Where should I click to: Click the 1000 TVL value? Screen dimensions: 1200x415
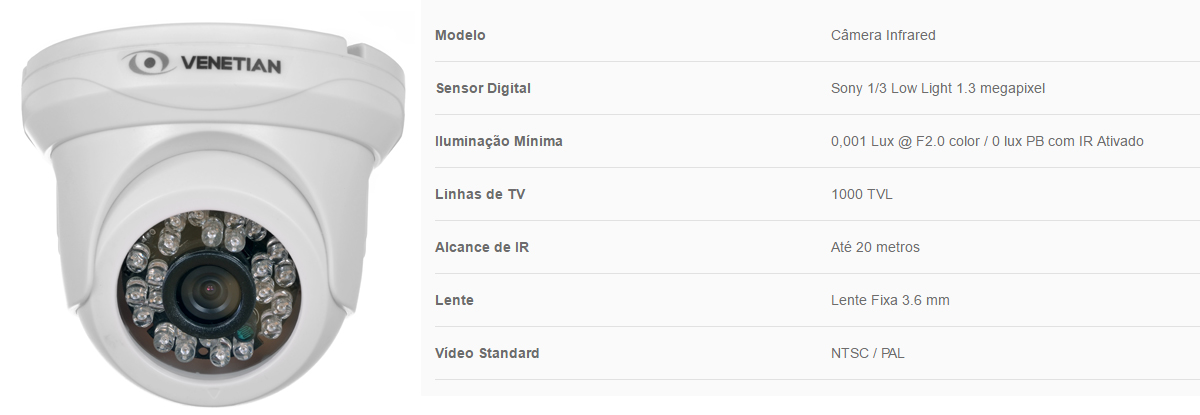pyautogui.click(x=861, y=194)
